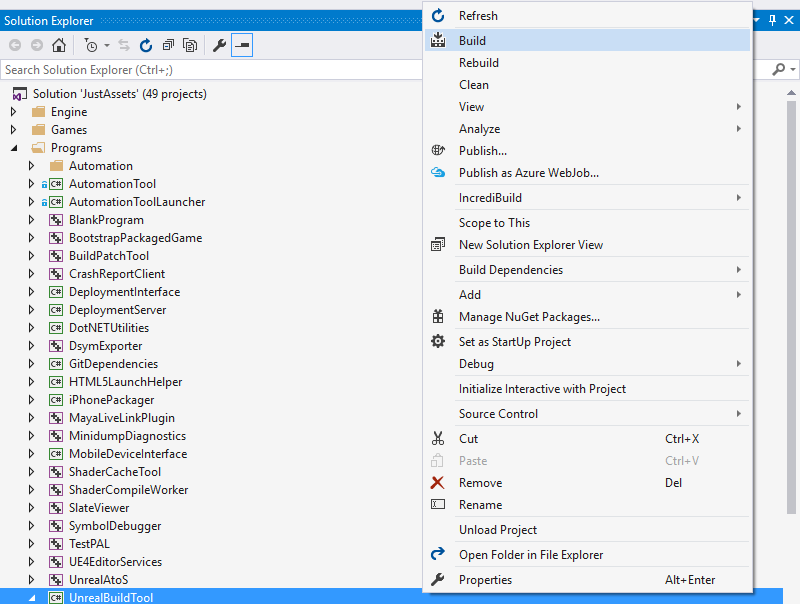
Task: Select the Home icon in the toolbar
Action: (60, 44)
